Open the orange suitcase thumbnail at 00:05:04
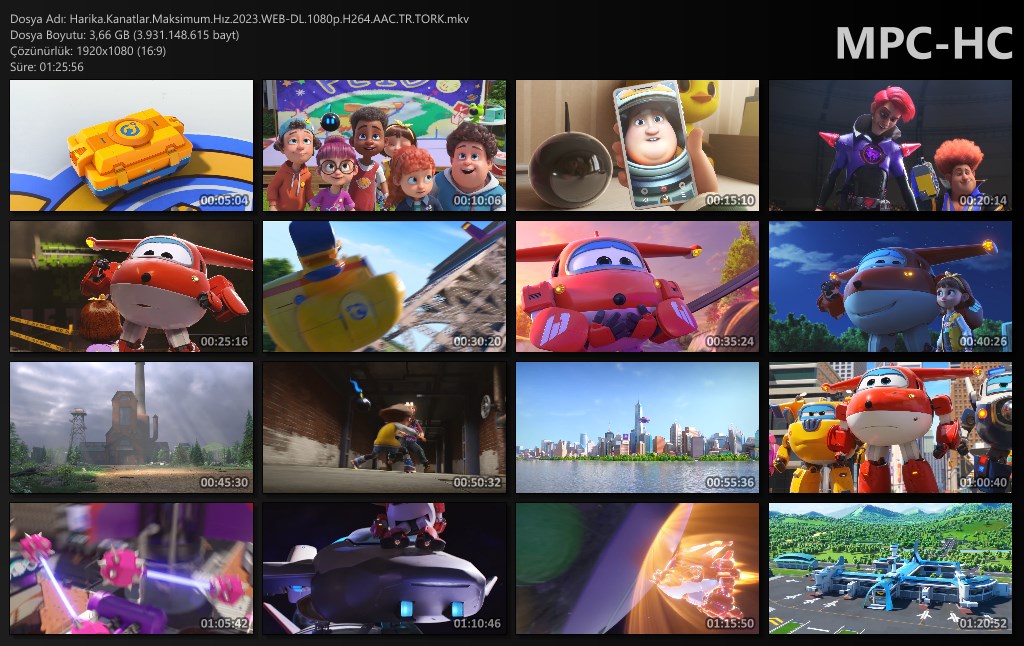This screenshot has width=1024, height=646. (x=131, y=146)
